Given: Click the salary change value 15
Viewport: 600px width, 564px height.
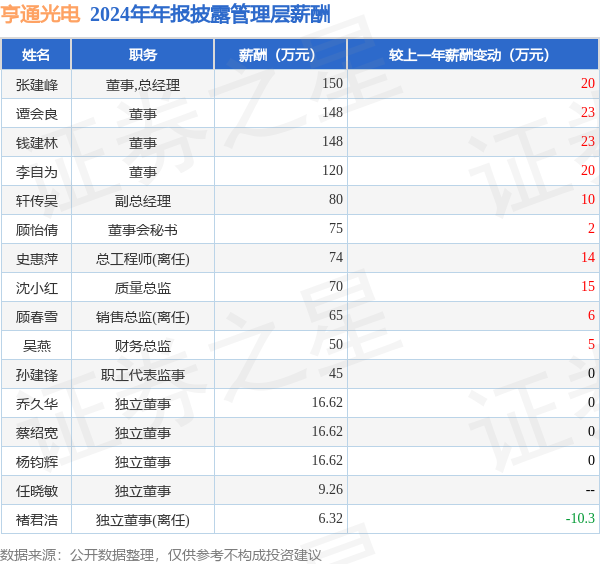Looking at the screenshot, I should [x=588, y=286].
